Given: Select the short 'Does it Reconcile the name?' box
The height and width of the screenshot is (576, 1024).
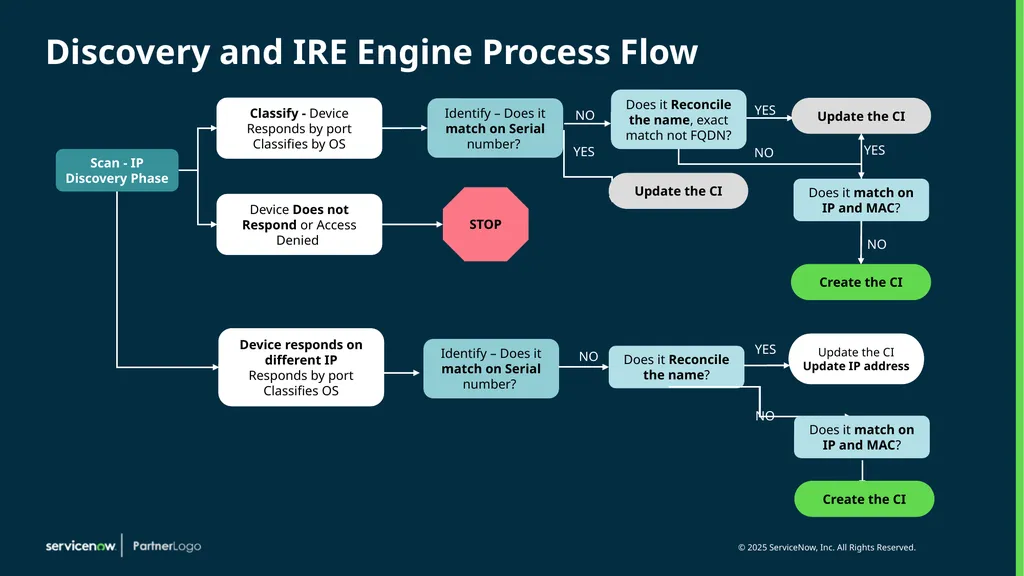Looking at the screenshot, I should (677, 367).
